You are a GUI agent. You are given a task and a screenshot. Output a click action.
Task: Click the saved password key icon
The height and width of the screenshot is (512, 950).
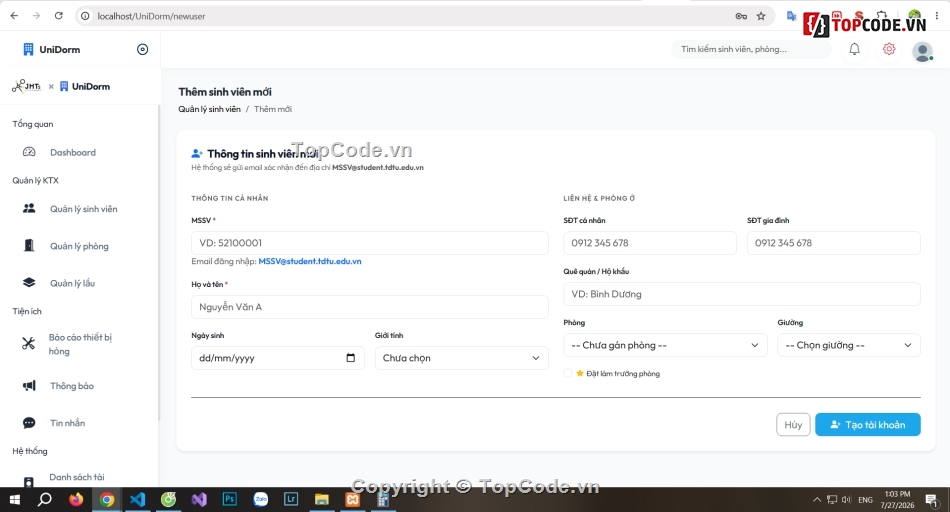tap(741, 16)
